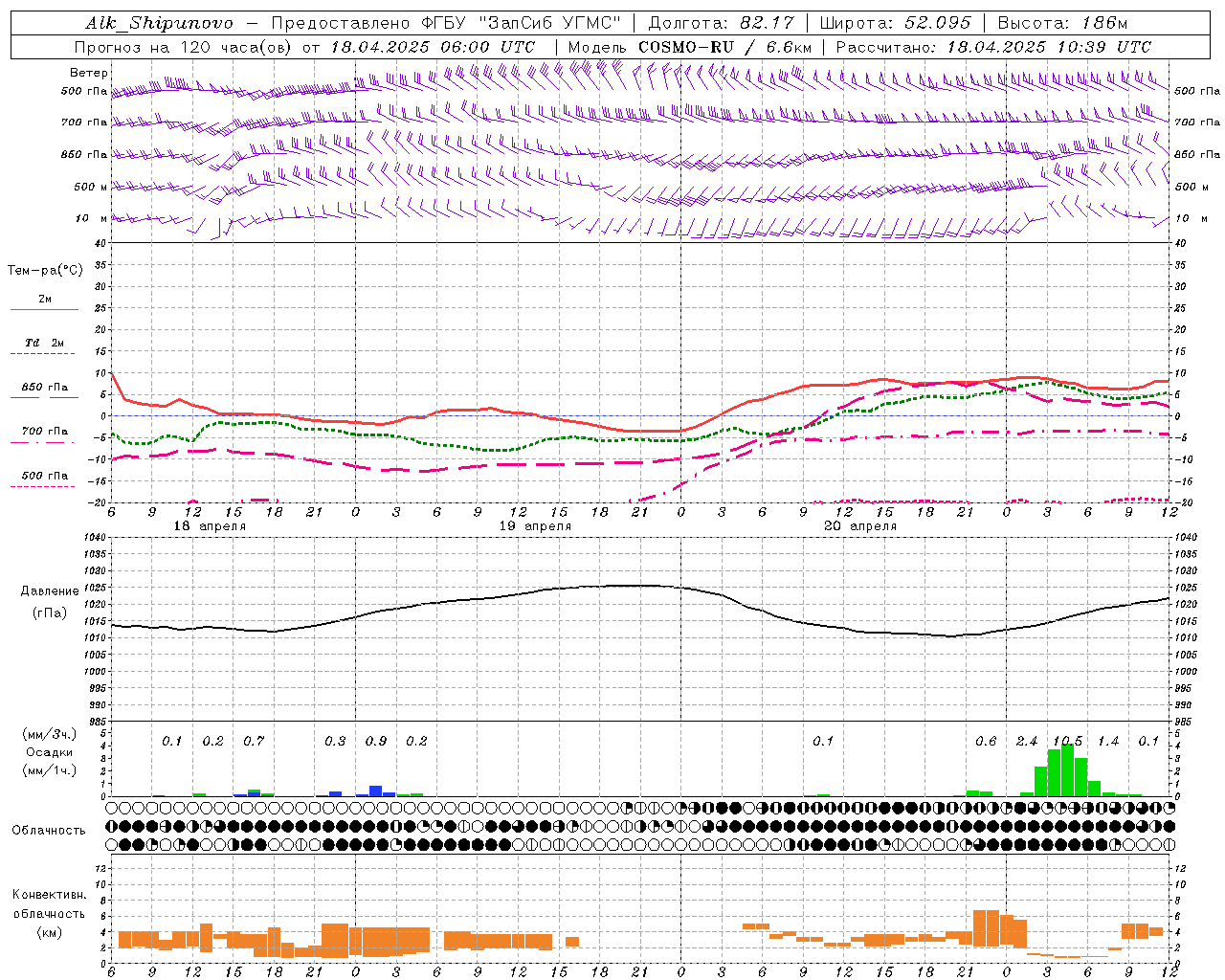The height and width of the screenshot is (980, 1225).
Task: Click the "0.3" precipitation total value
Action: pos(335,741)
